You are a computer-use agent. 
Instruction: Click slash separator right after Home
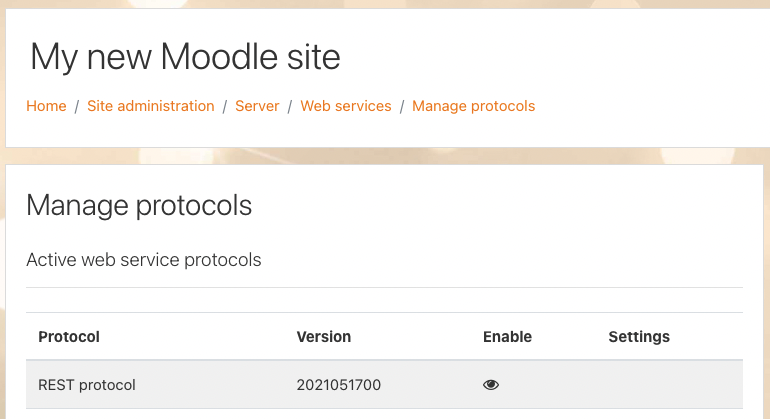77,107
